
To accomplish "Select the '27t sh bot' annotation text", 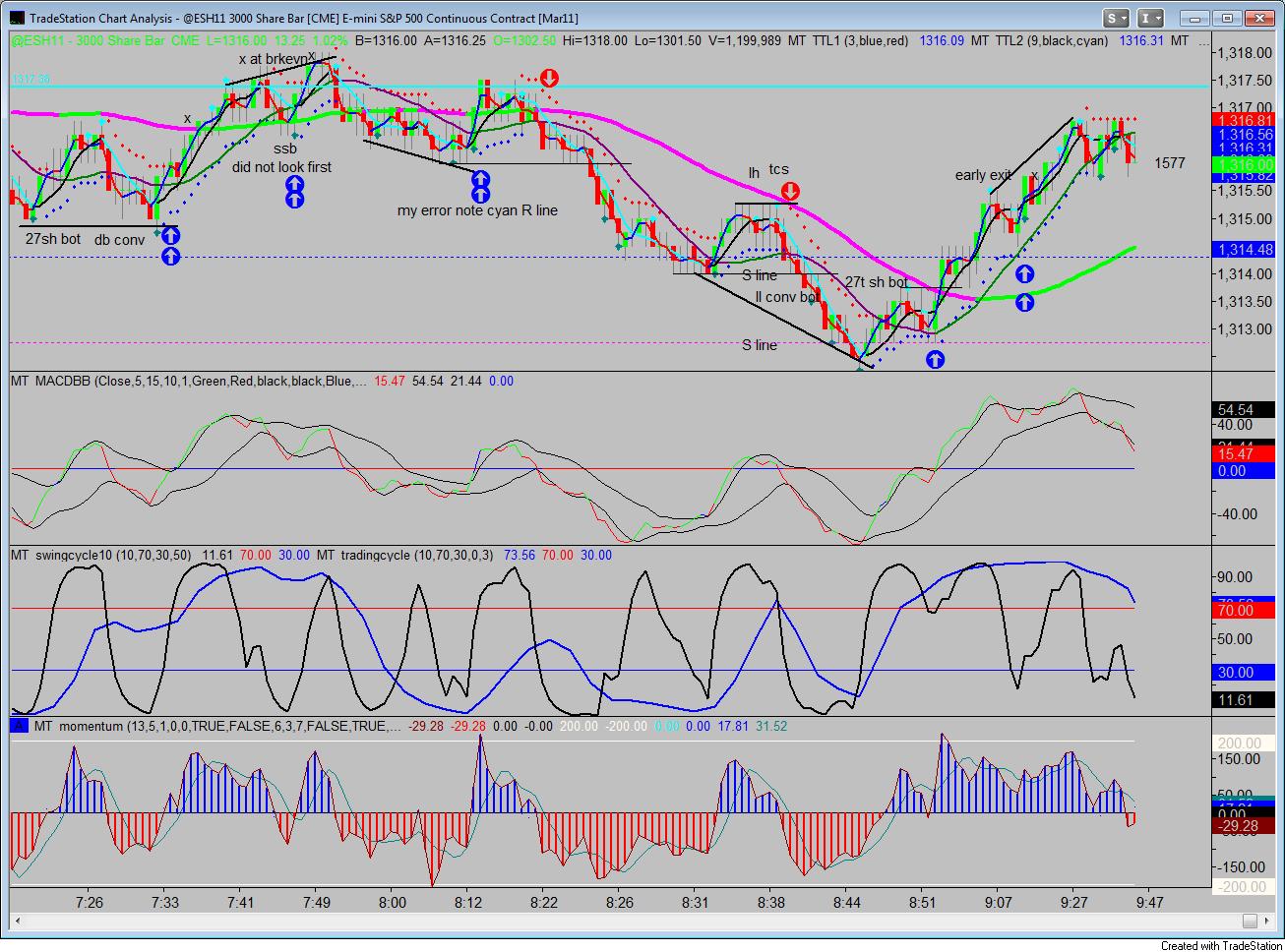I will point(877,282).
